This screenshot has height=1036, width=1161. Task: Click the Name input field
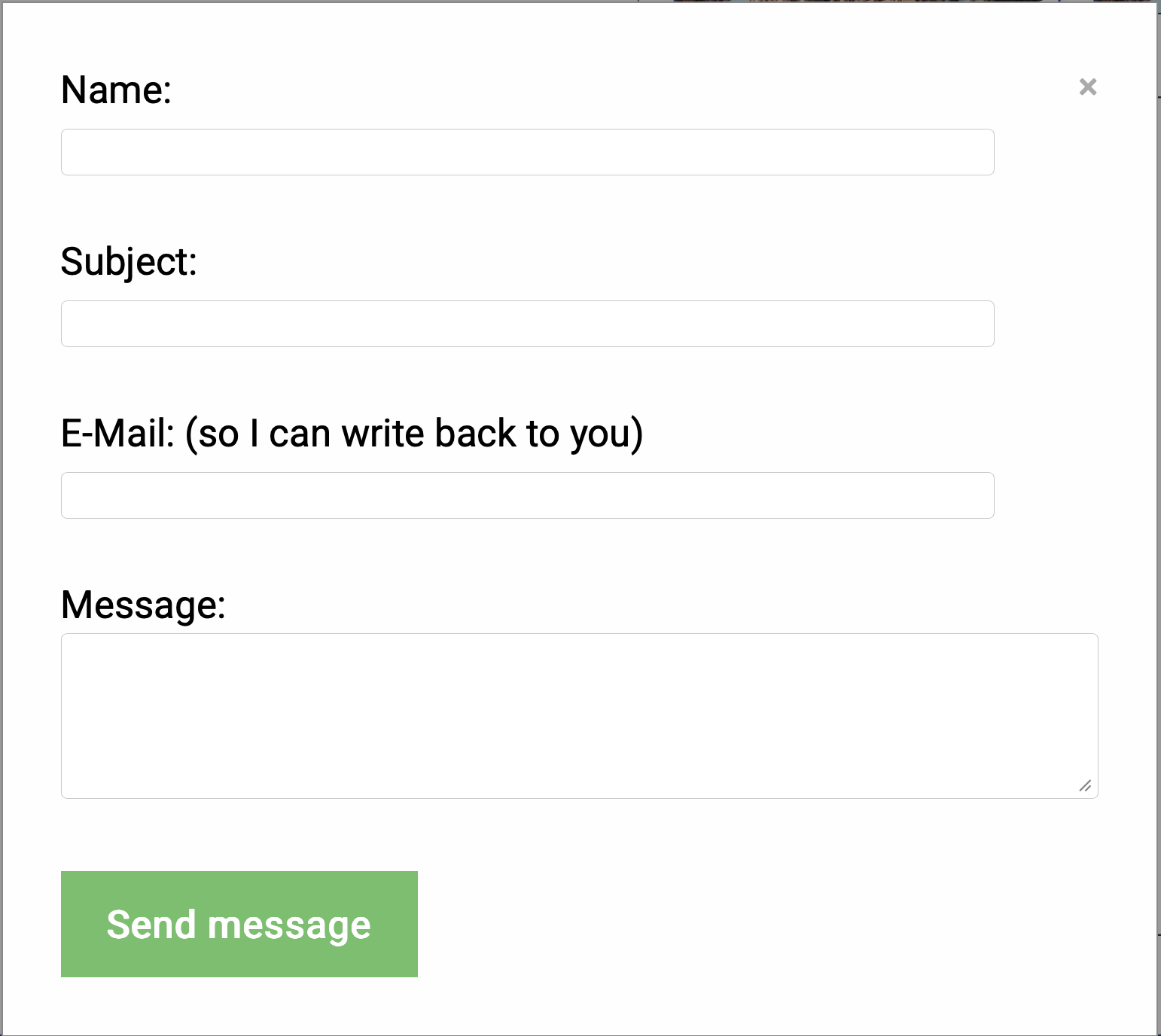[527, 152]
